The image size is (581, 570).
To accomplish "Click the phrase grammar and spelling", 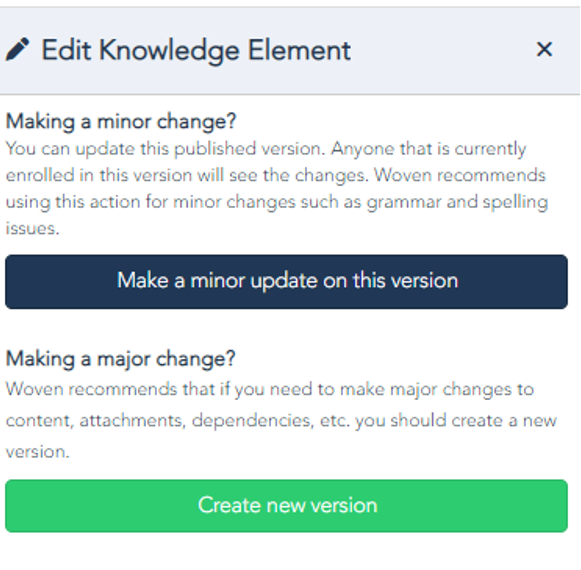I will coord(457,202).
